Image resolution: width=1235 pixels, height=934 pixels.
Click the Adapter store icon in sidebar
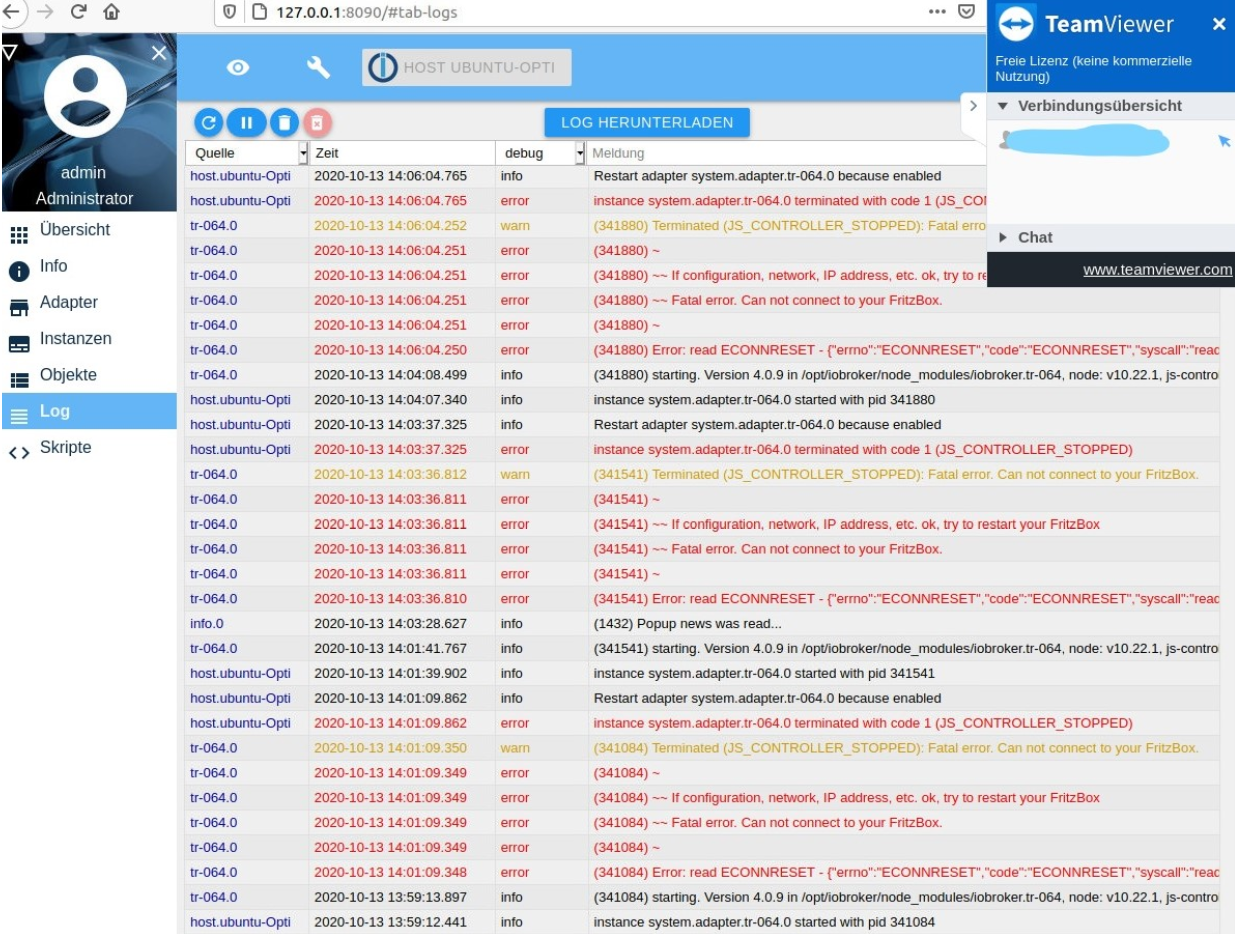tap(18, 306)
